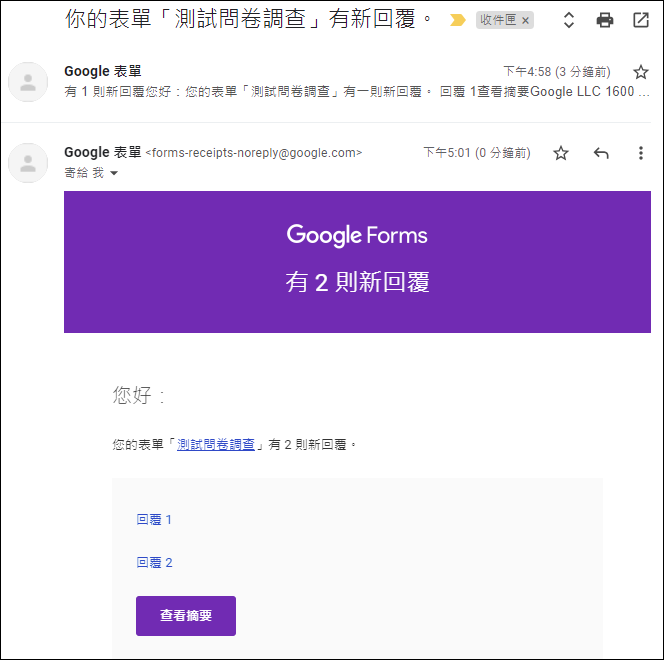Expand all messages with up-down arrows icon
Image resolution: width=664 pixels, height=660 pixels.
569,20
